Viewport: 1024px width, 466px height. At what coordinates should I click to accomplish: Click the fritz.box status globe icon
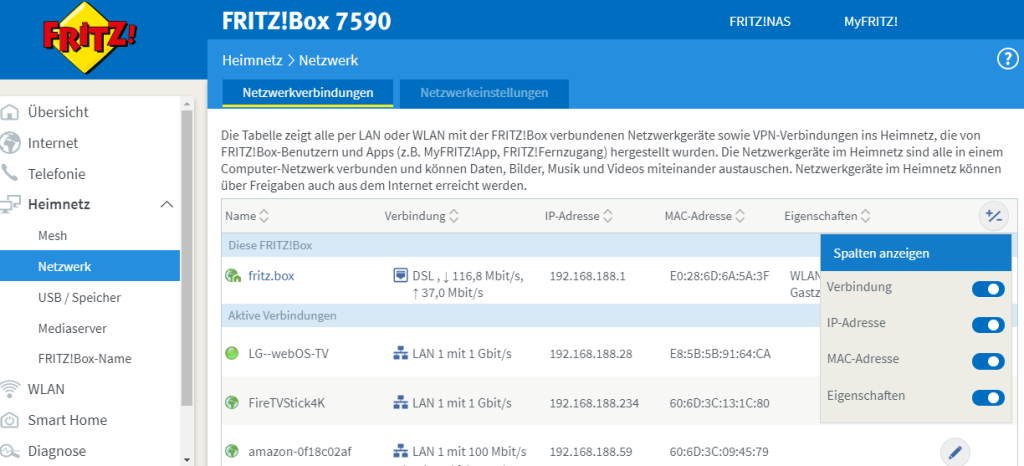click(232, 276)
